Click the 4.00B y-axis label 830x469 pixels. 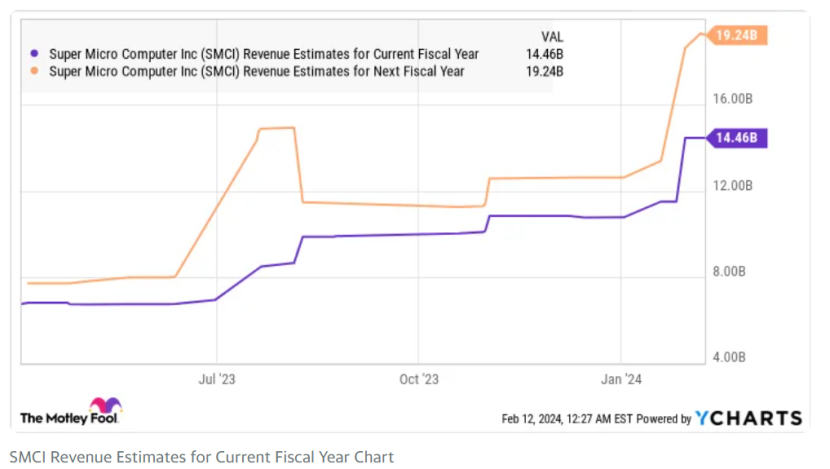pos(729,357)
